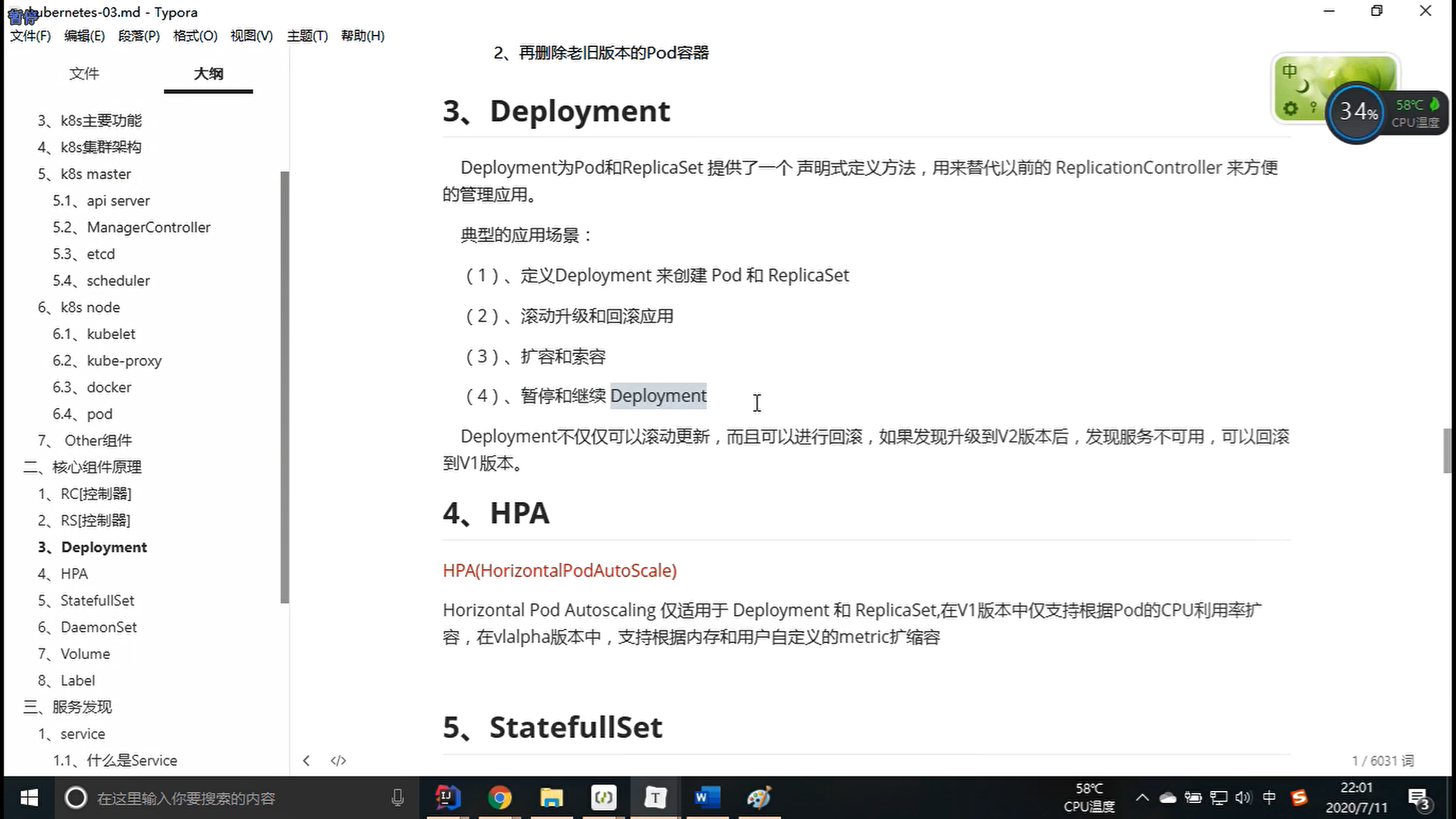1456x819 pixels.
Task: Click the Word taskbar icon
Action: click(706, 798)
